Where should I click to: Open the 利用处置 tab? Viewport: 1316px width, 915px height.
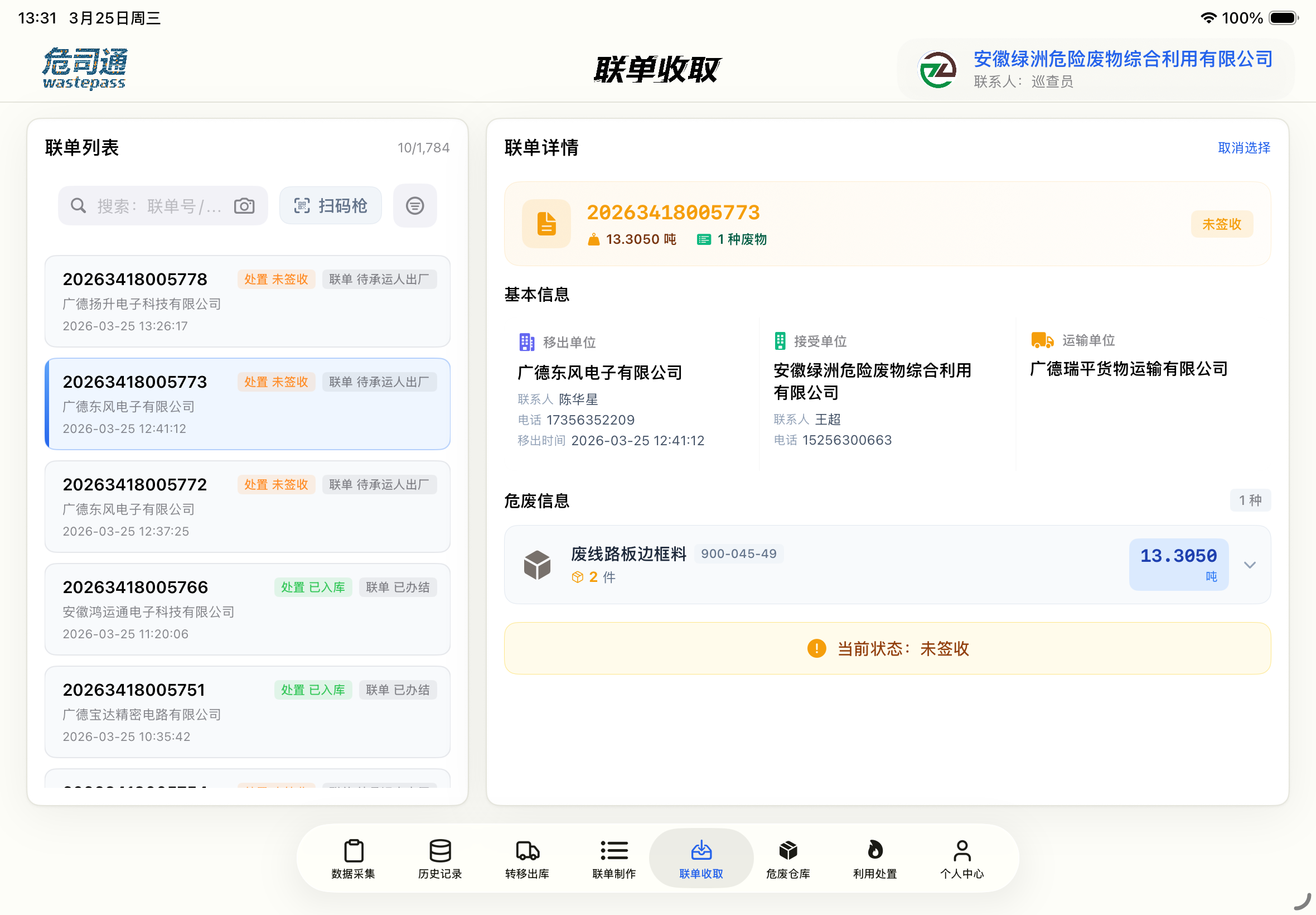tap(875, 858)
